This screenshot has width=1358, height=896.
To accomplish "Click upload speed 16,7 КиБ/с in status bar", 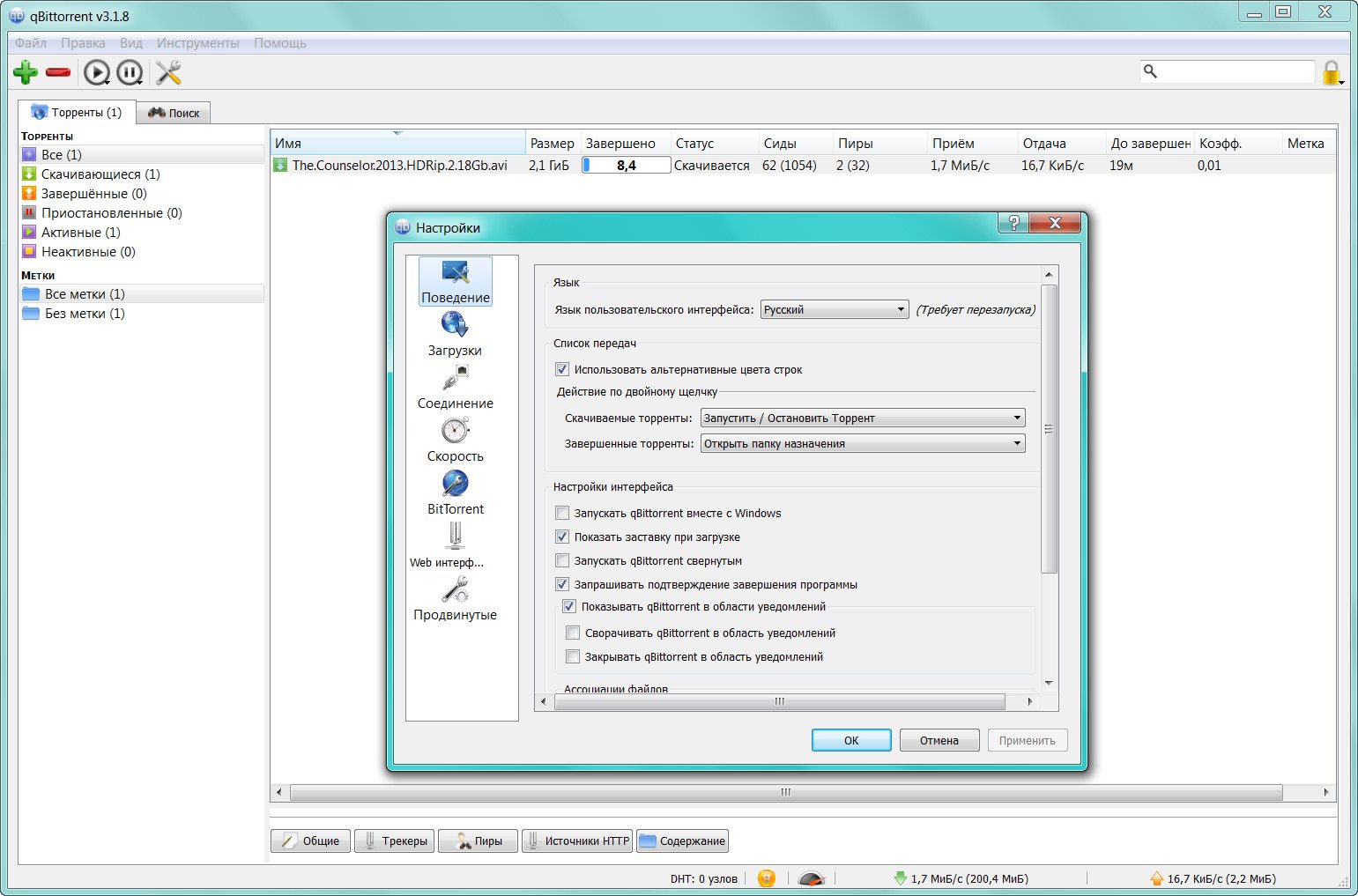I will click(1213, 878).
